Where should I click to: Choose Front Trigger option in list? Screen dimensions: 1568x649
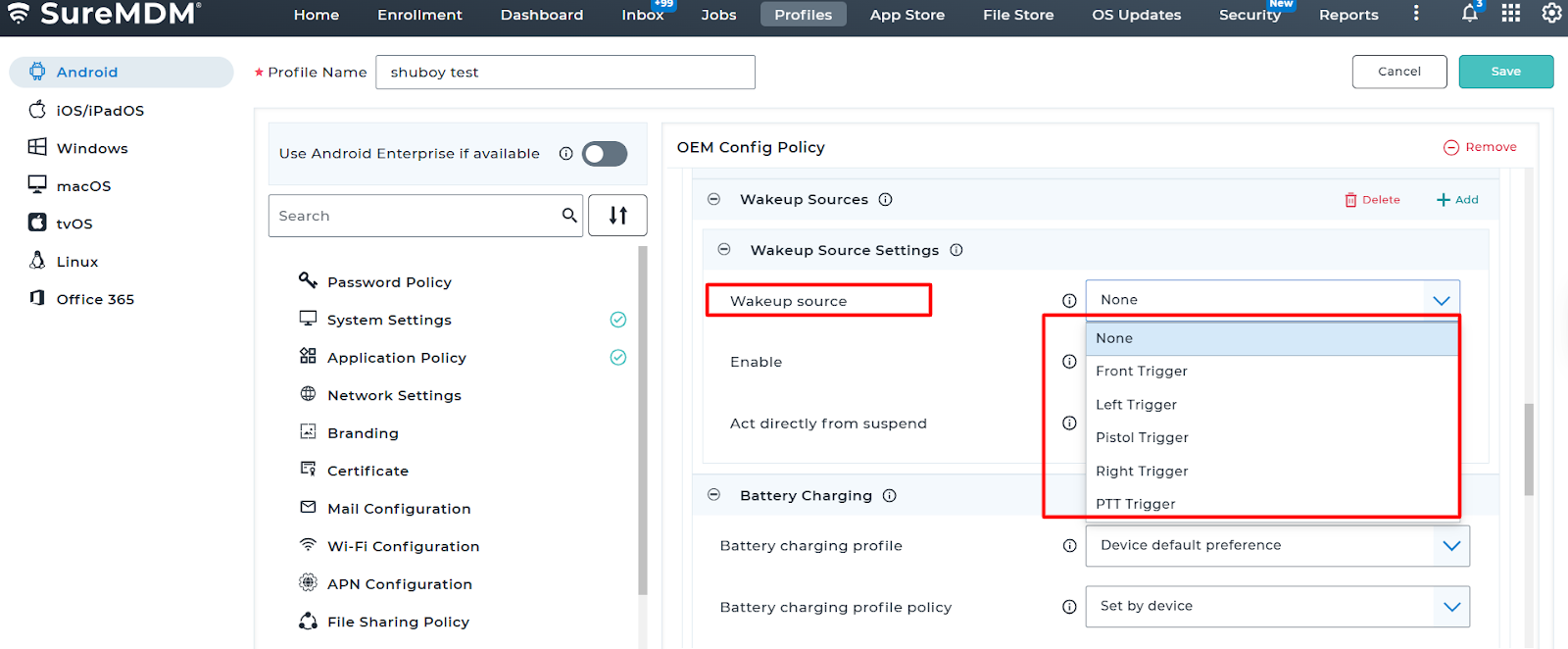[1141, 372]
